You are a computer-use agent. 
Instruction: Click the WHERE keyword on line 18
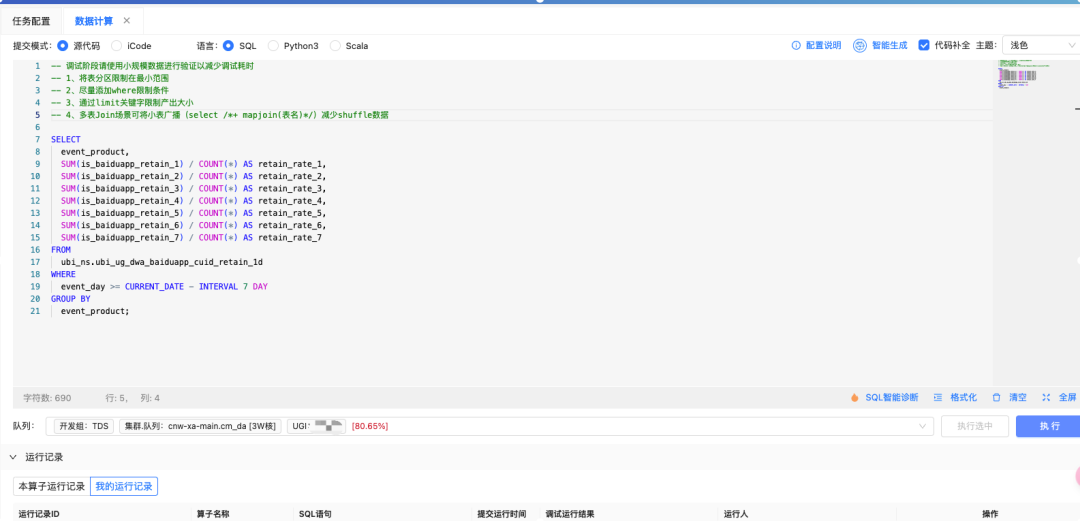pyautogui.click(x=63, y=274)
